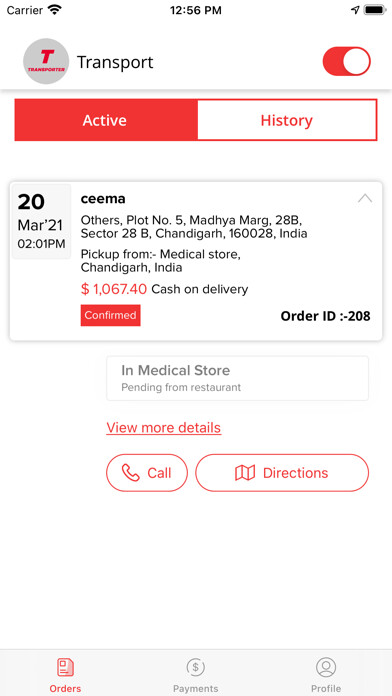The image size is (392, 696).
Task: Select the 20 Mar'21 date block
Action: pos(41,221)
